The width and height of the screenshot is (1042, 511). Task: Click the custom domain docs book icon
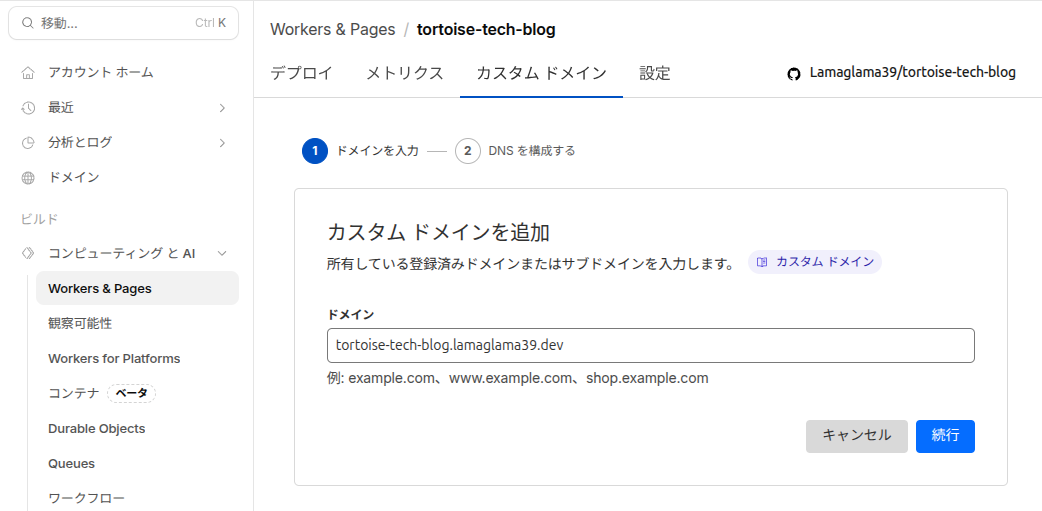tap(762, 262)
